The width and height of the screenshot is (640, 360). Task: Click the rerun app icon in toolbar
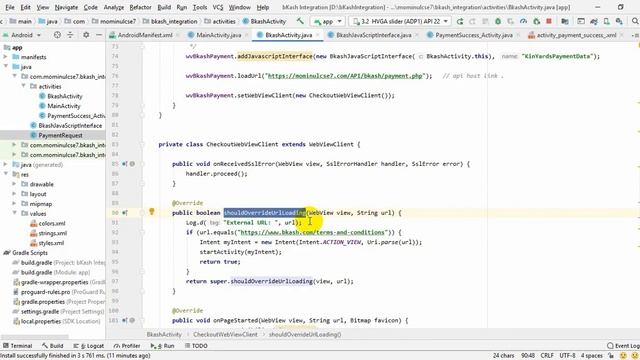click(460, 21)
